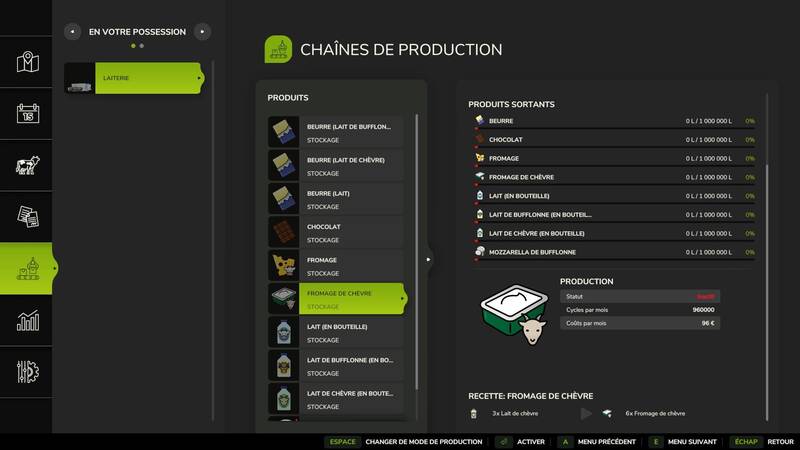The height and width of the screenshot is (450, 800).
Task: Open the calendar icon in the sidebar
Action: [x=28, y=113]
